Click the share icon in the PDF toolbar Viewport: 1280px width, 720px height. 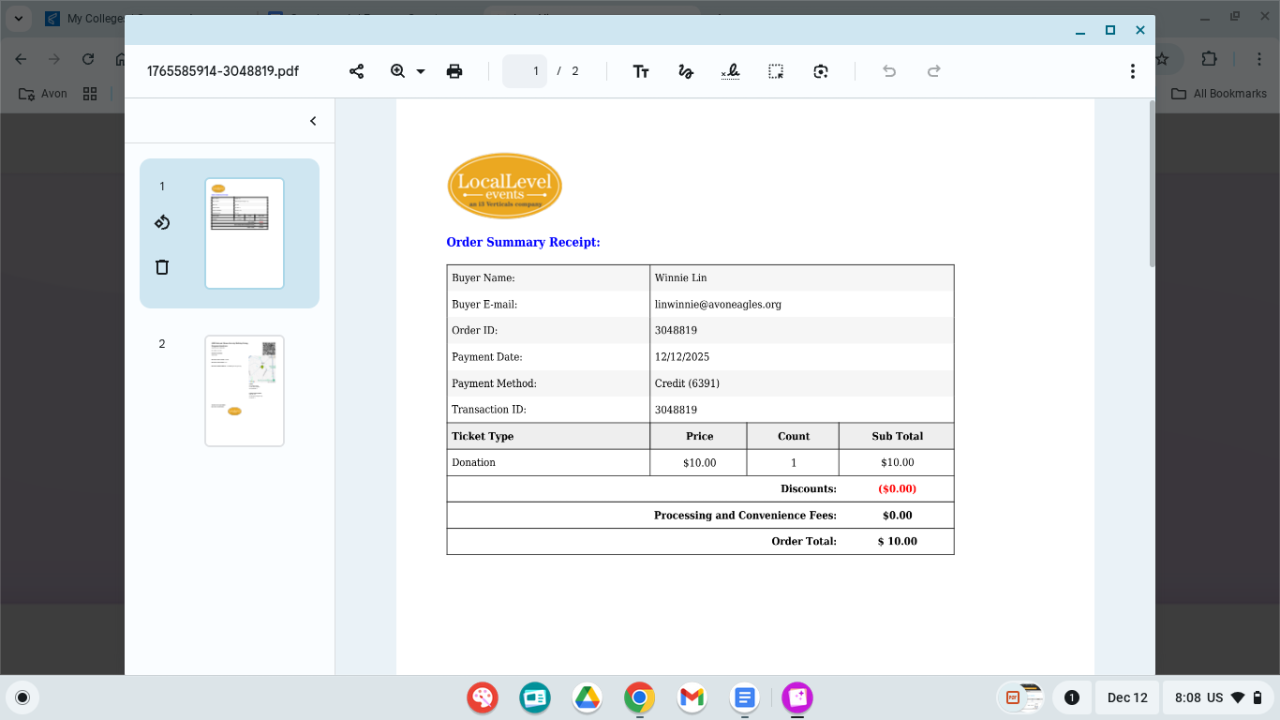[x=356, y=71]
